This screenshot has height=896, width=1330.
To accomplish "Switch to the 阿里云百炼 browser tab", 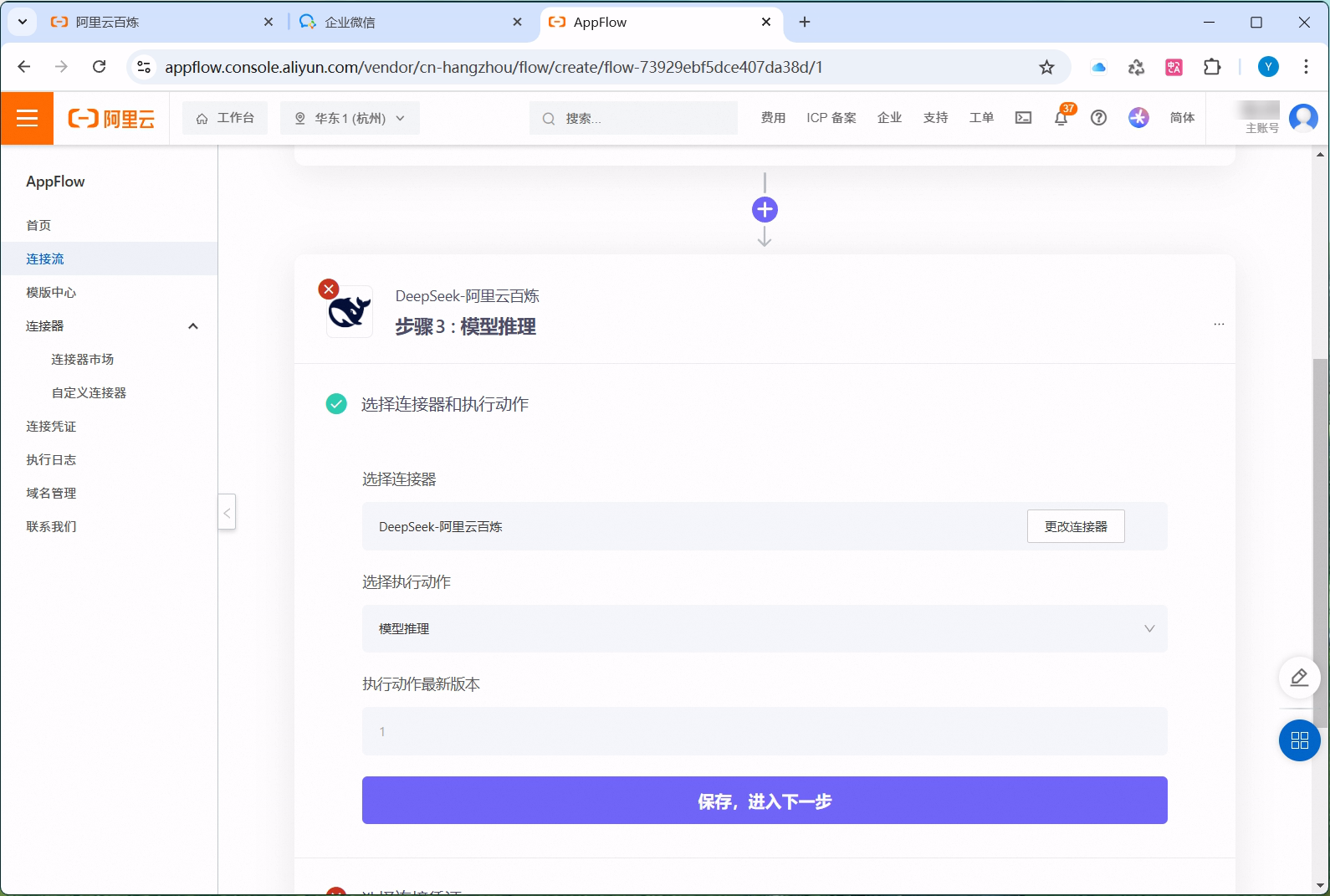I will [161, 23].
